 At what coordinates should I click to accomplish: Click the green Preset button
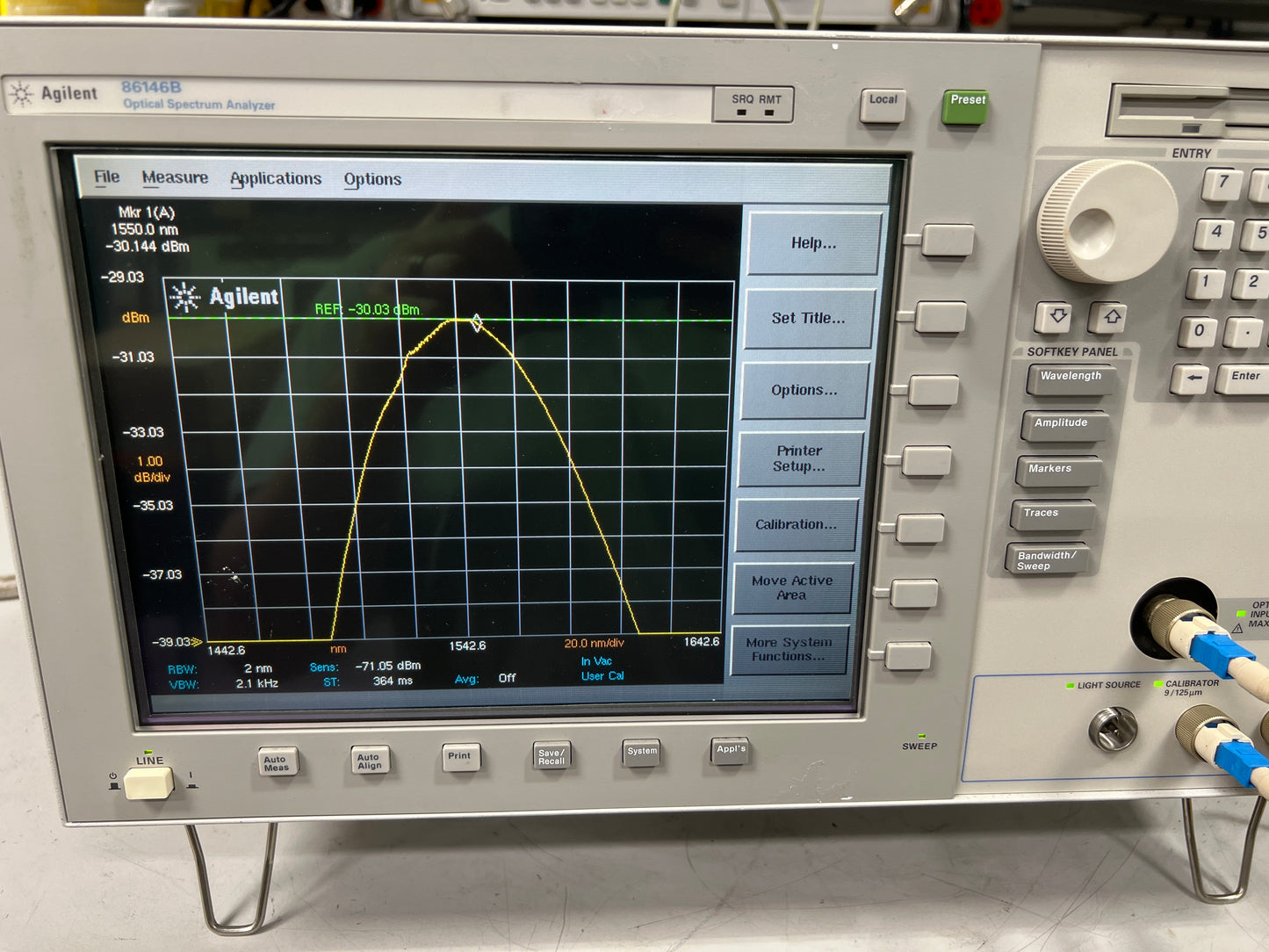tap(967, 105)
